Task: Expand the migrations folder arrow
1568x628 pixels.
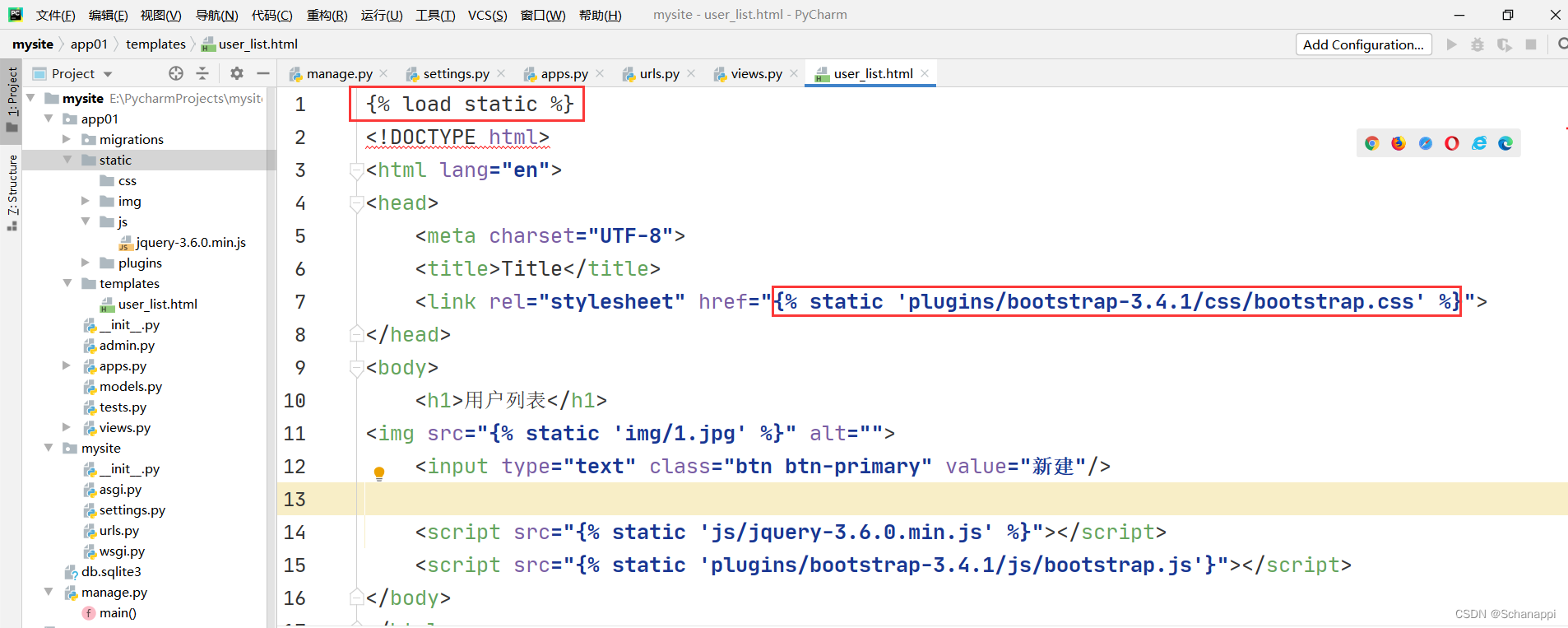Action: click(67, 139)
